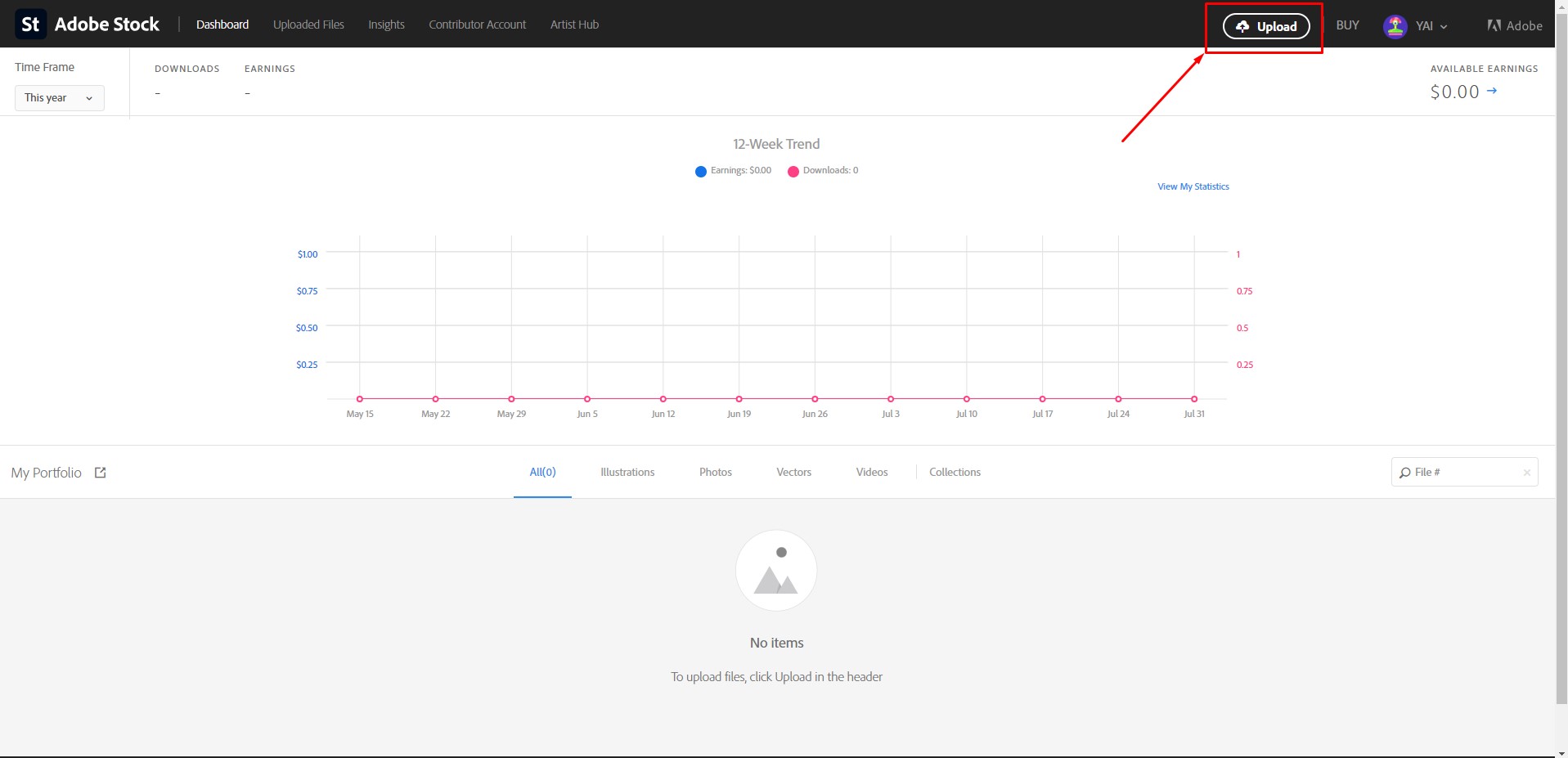Click the BUY link in the header
This screenshot has height=758, width=1568.
(x=1346, y=25)
